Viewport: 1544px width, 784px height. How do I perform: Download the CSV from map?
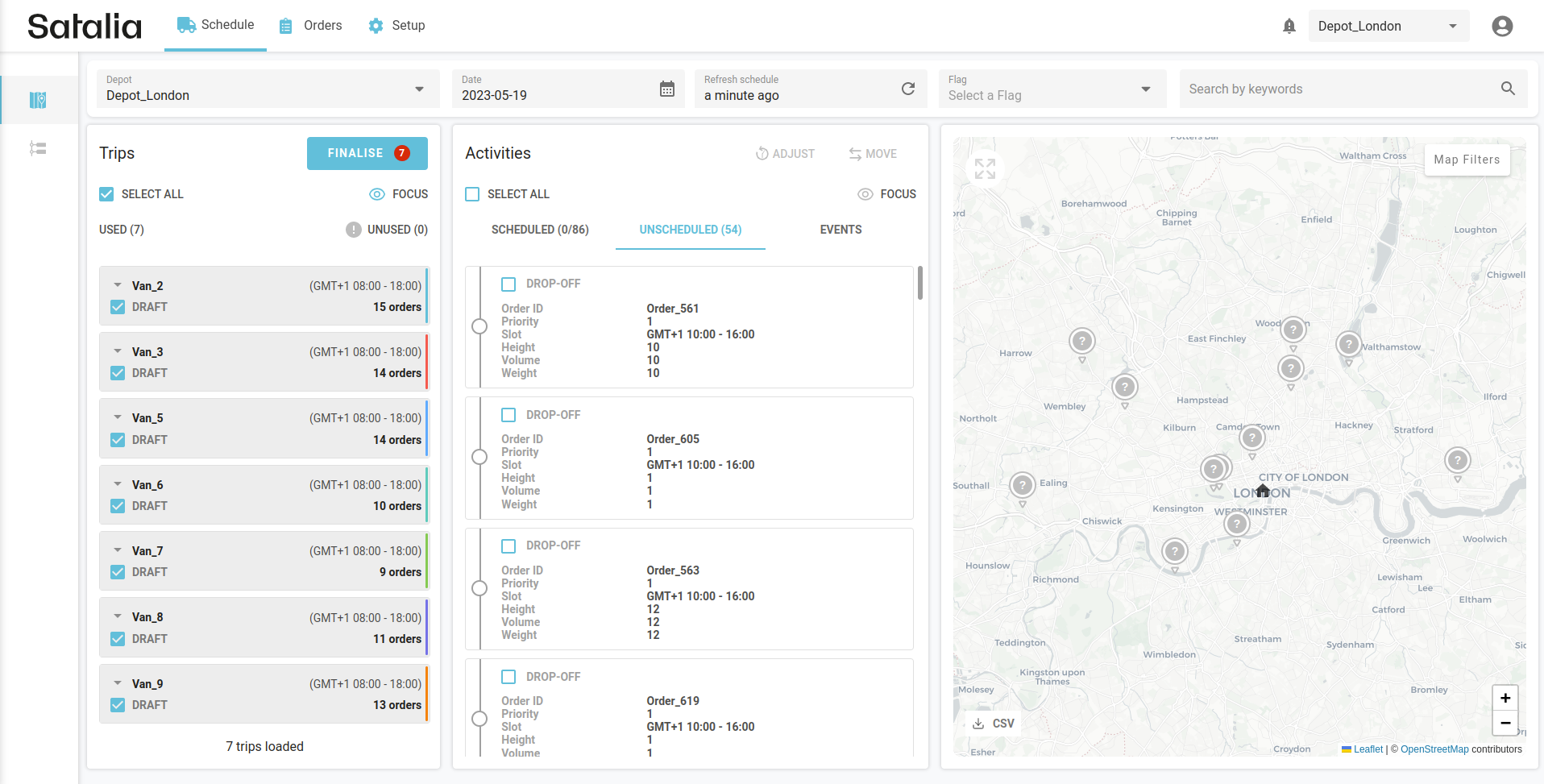(993, 724)
